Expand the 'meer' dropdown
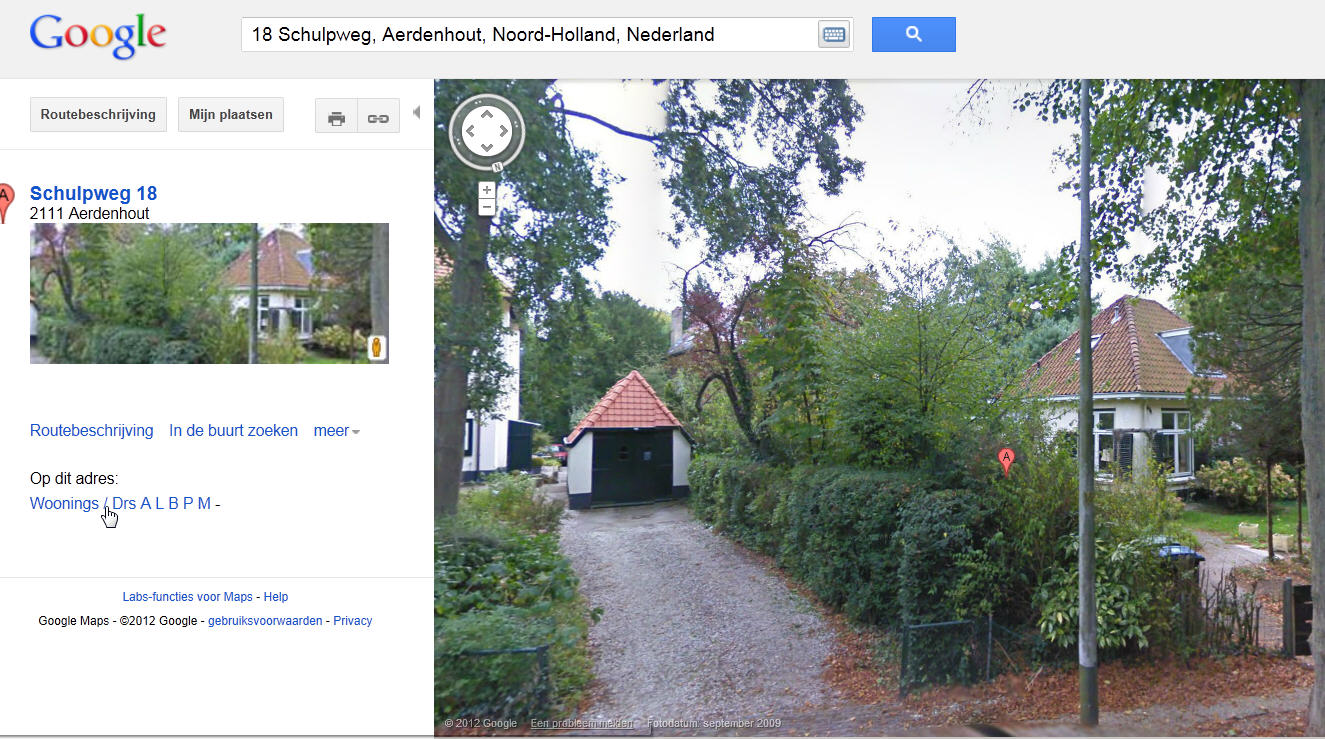Screen dimensions: 1325x739 click(337, 431)
